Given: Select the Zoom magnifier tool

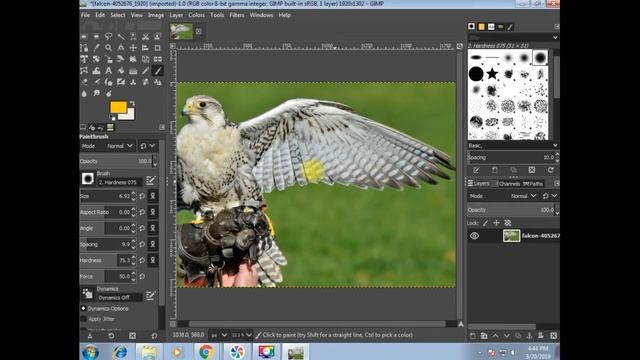Looking at the screenshot, I should 109,48.
